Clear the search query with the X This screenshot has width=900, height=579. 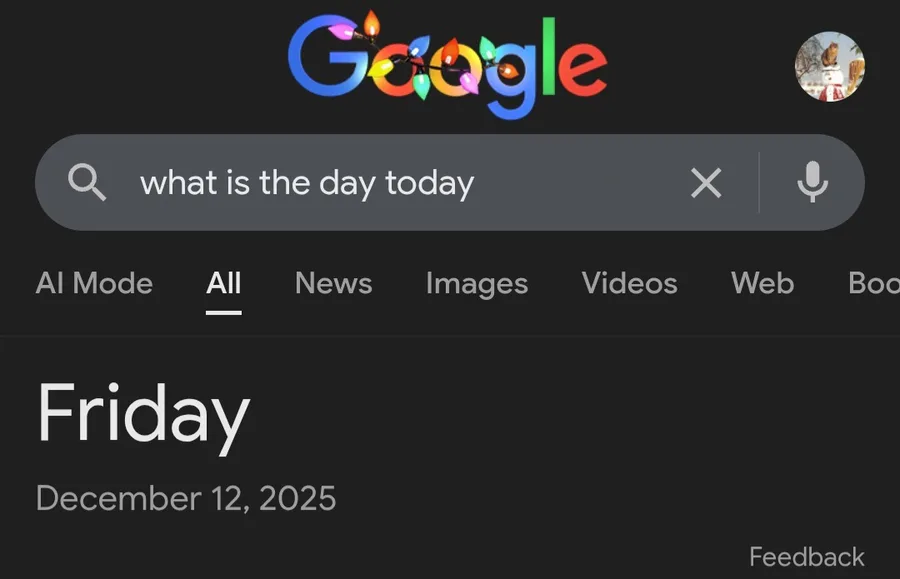[x=706, y=183]
